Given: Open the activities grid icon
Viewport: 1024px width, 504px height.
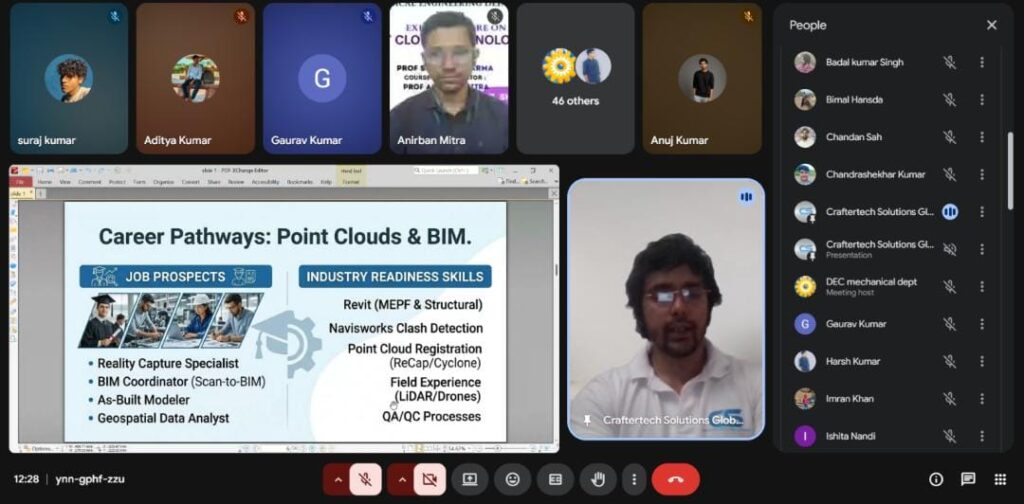Looking at the screenshot, I should 1000,479.
